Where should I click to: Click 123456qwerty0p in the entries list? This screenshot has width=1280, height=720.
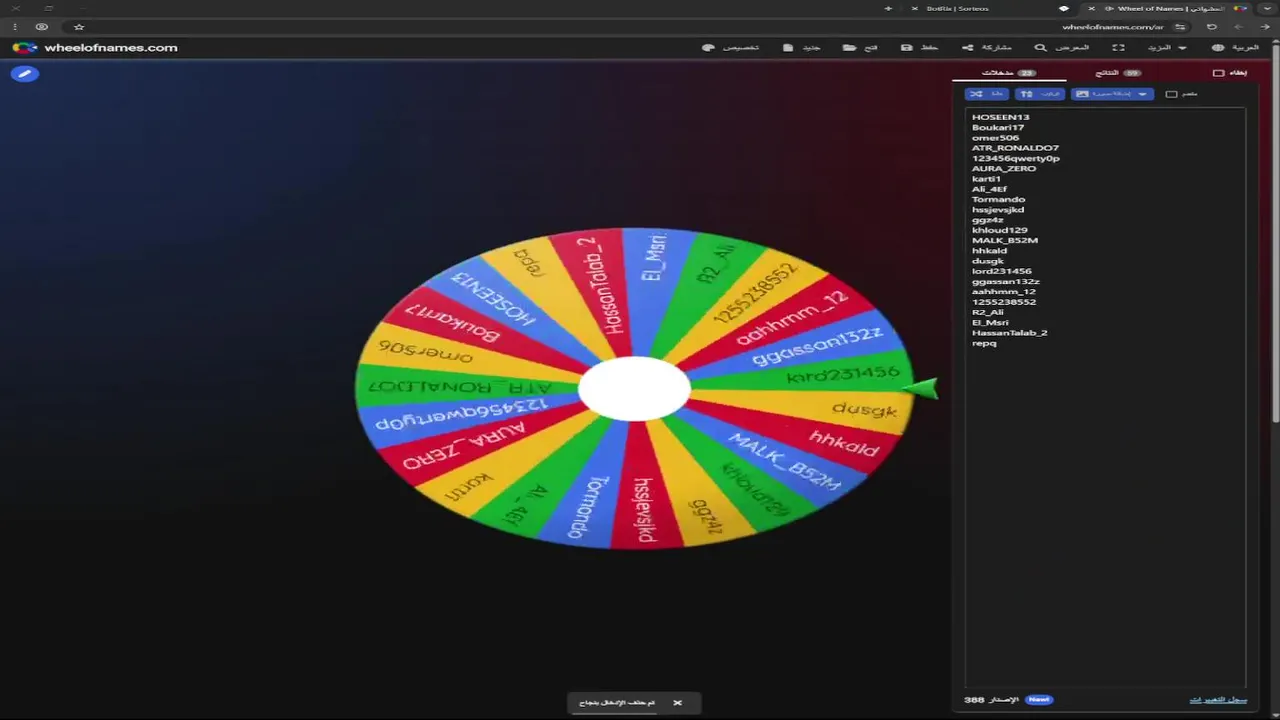coord(1016,158)
